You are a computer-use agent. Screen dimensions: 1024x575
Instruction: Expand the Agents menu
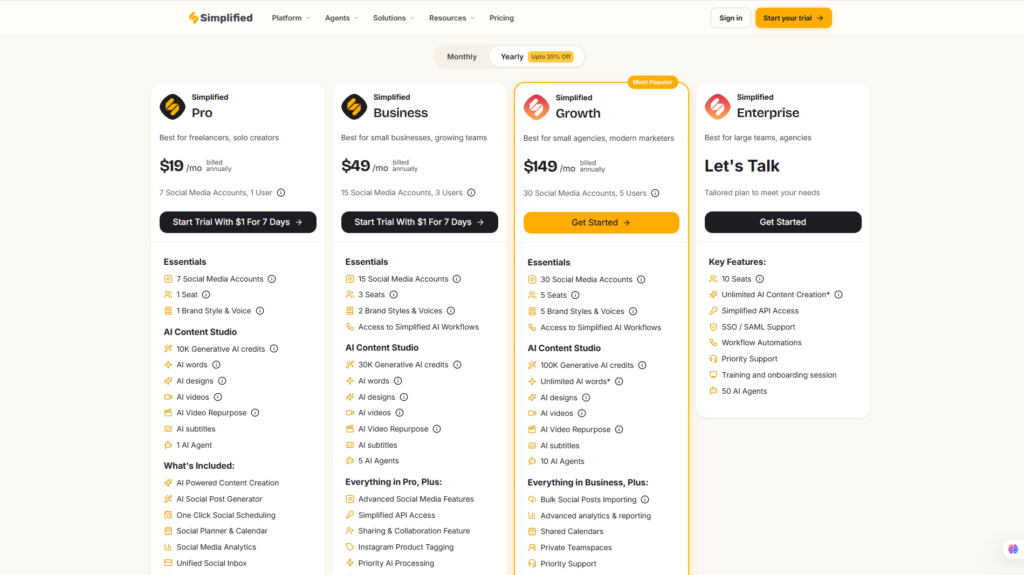(x=342, y=18)
